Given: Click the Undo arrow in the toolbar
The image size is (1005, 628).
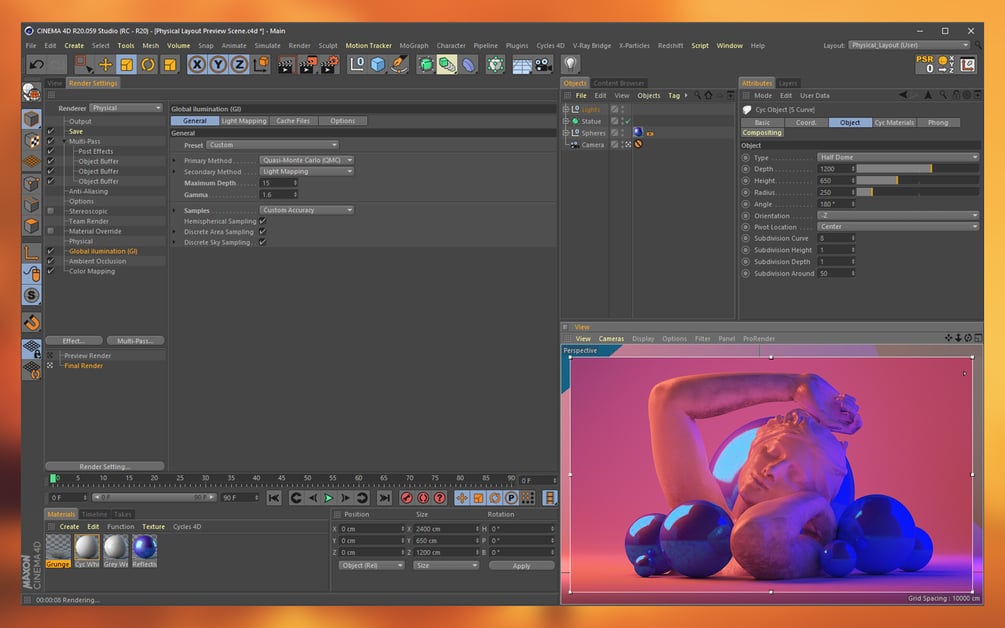Looking at the screenshot, I should pos(37,64).
